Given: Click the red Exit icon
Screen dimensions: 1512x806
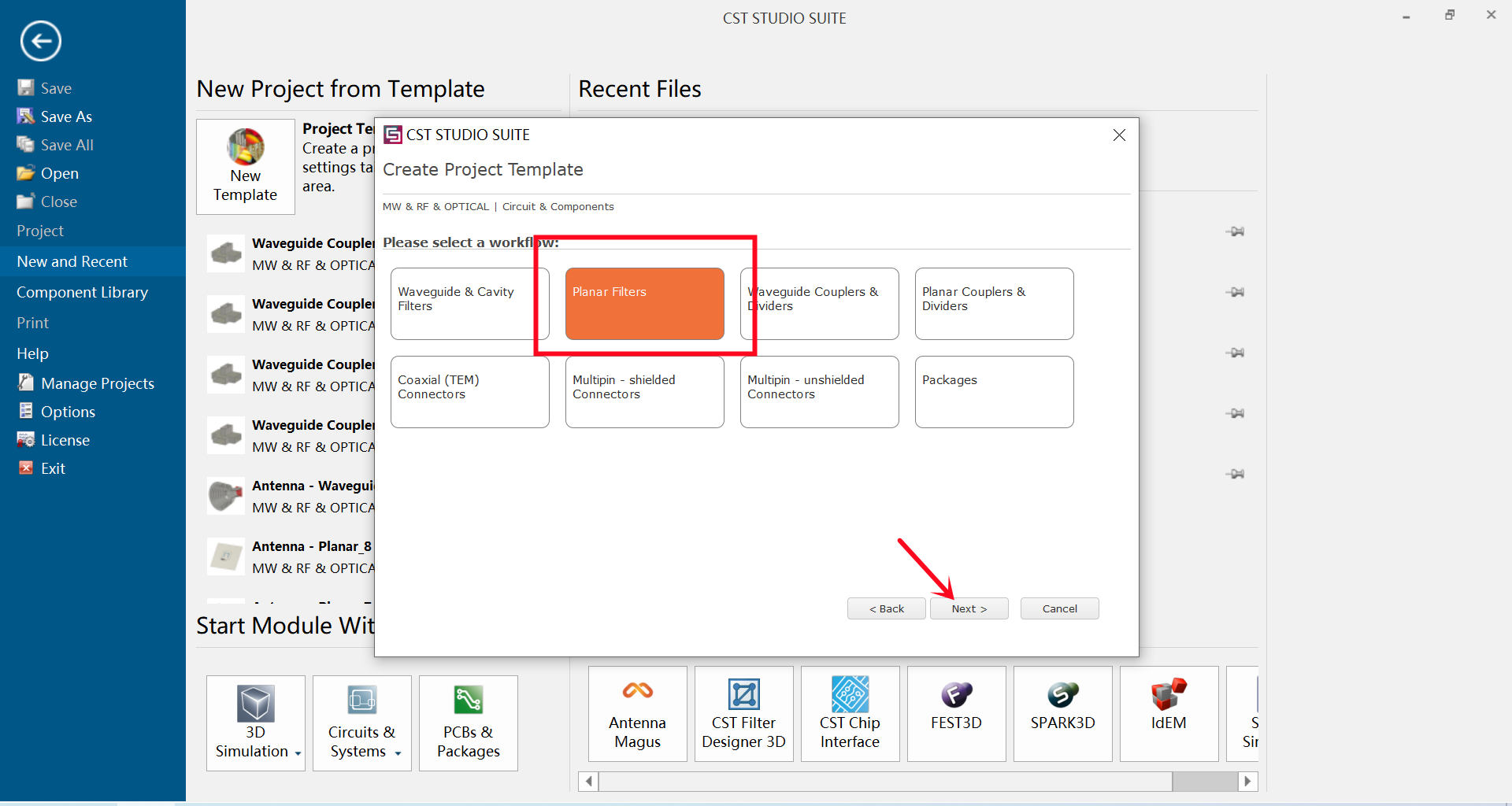Looking at the screenshot, I should [26, 468].
